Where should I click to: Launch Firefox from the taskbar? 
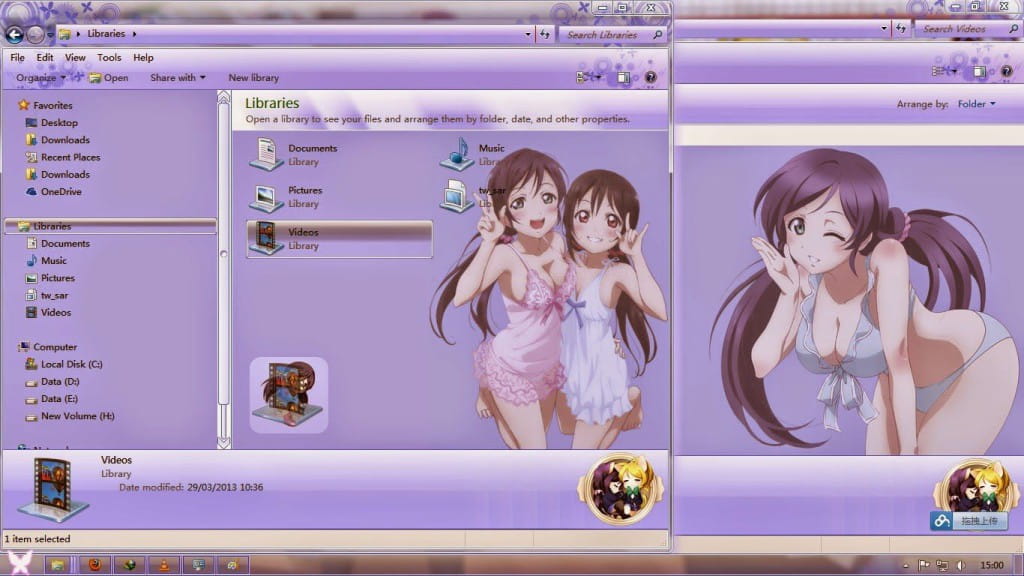(x=95, y=565)
